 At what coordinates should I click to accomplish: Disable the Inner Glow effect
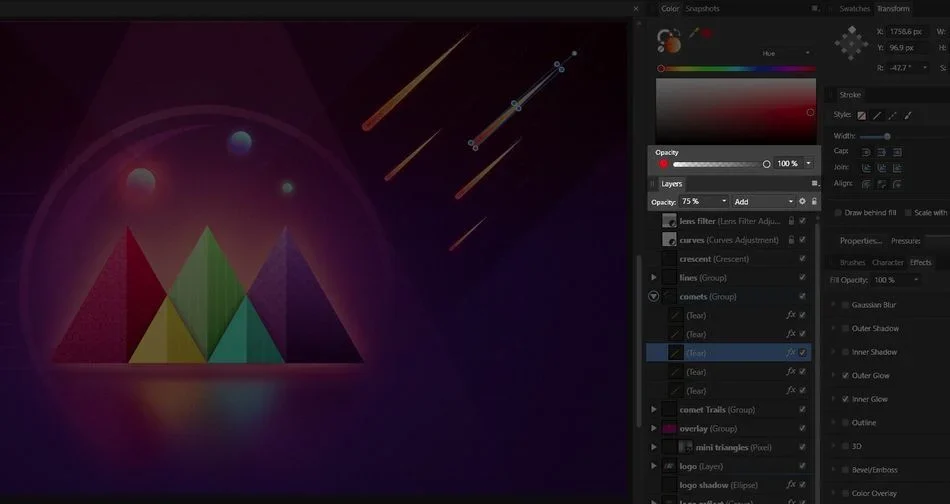(x=845, y=399)
